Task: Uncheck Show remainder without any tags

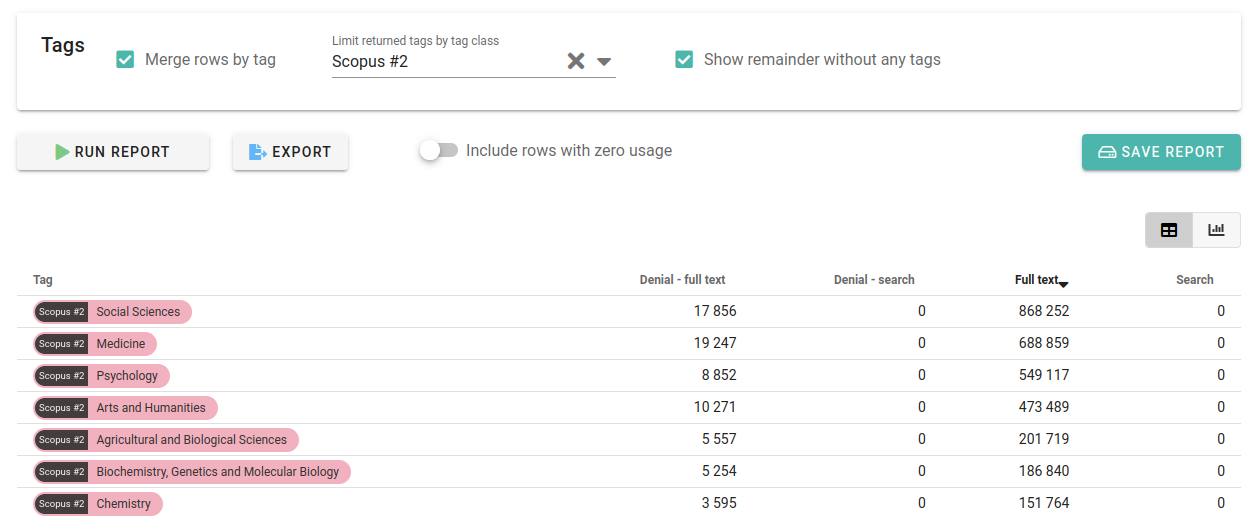Action: pyautogui.click(x=684, y=60)
